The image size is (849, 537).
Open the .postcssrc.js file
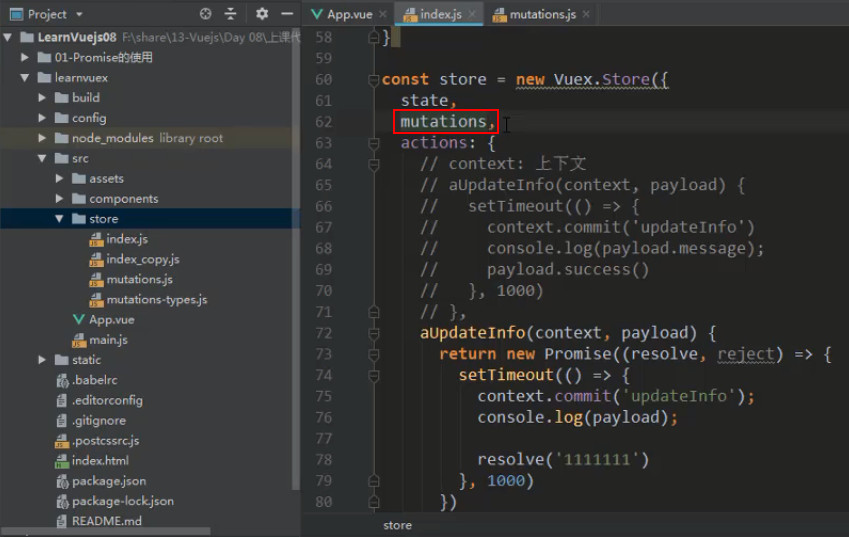pos(105,441)
